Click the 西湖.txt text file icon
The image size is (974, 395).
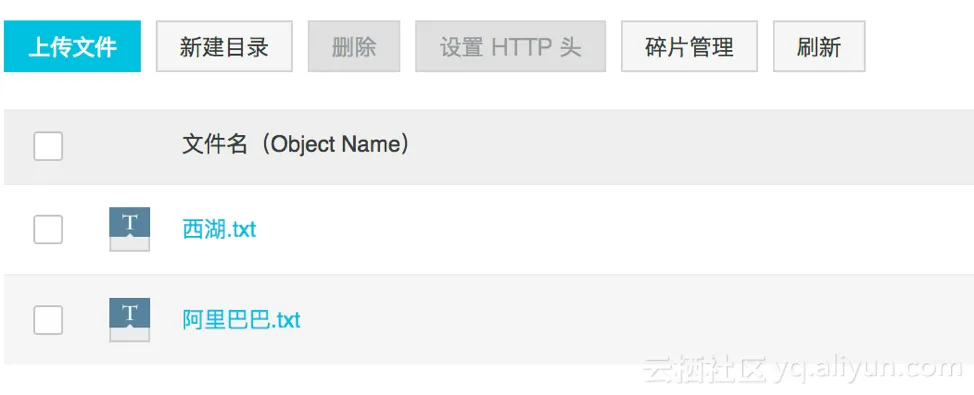click(129, 229)
